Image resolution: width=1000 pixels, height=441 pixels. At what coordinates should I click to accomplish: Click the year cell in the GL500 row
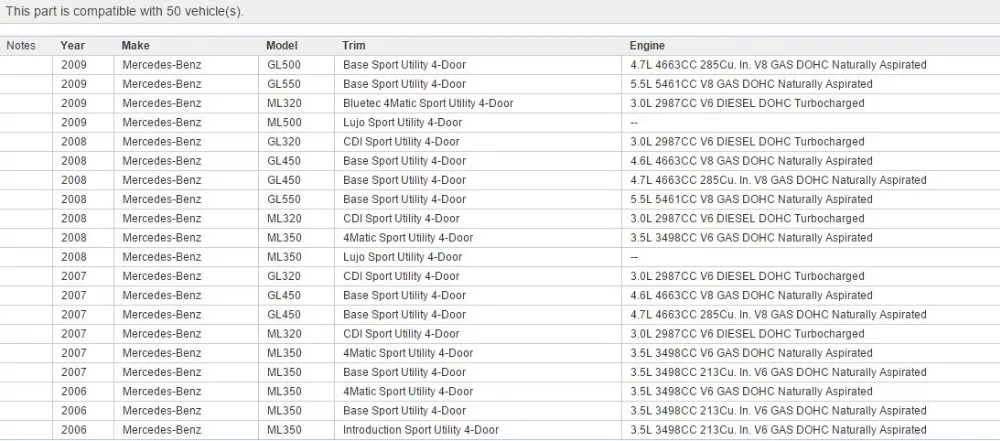(x=73, y=65)
